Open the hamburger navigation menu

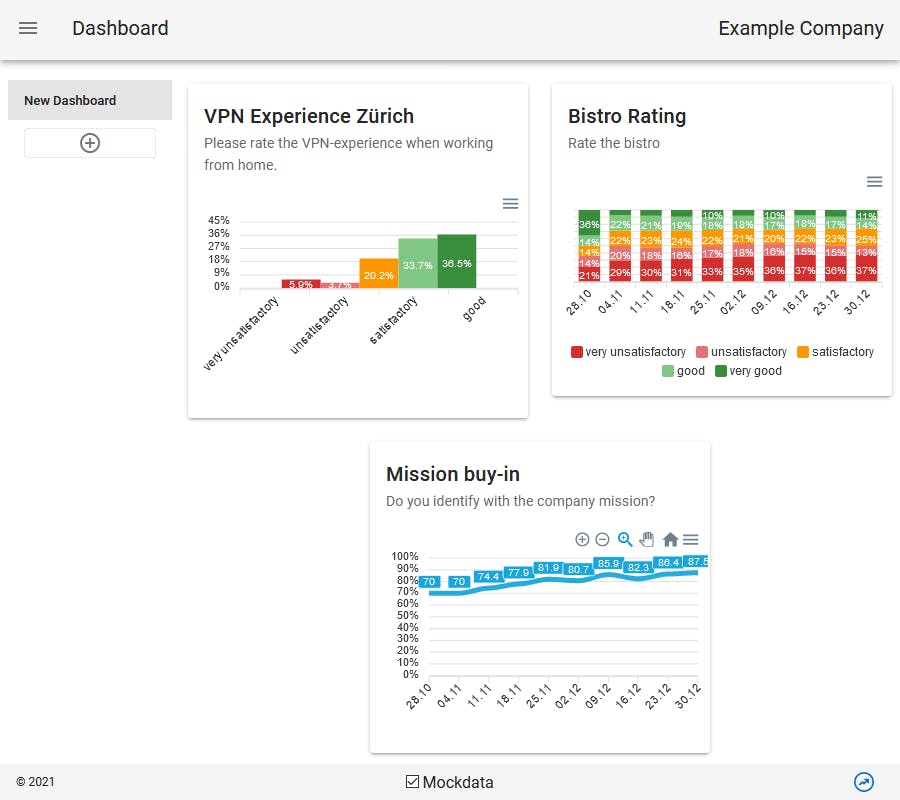click(28, 28)
